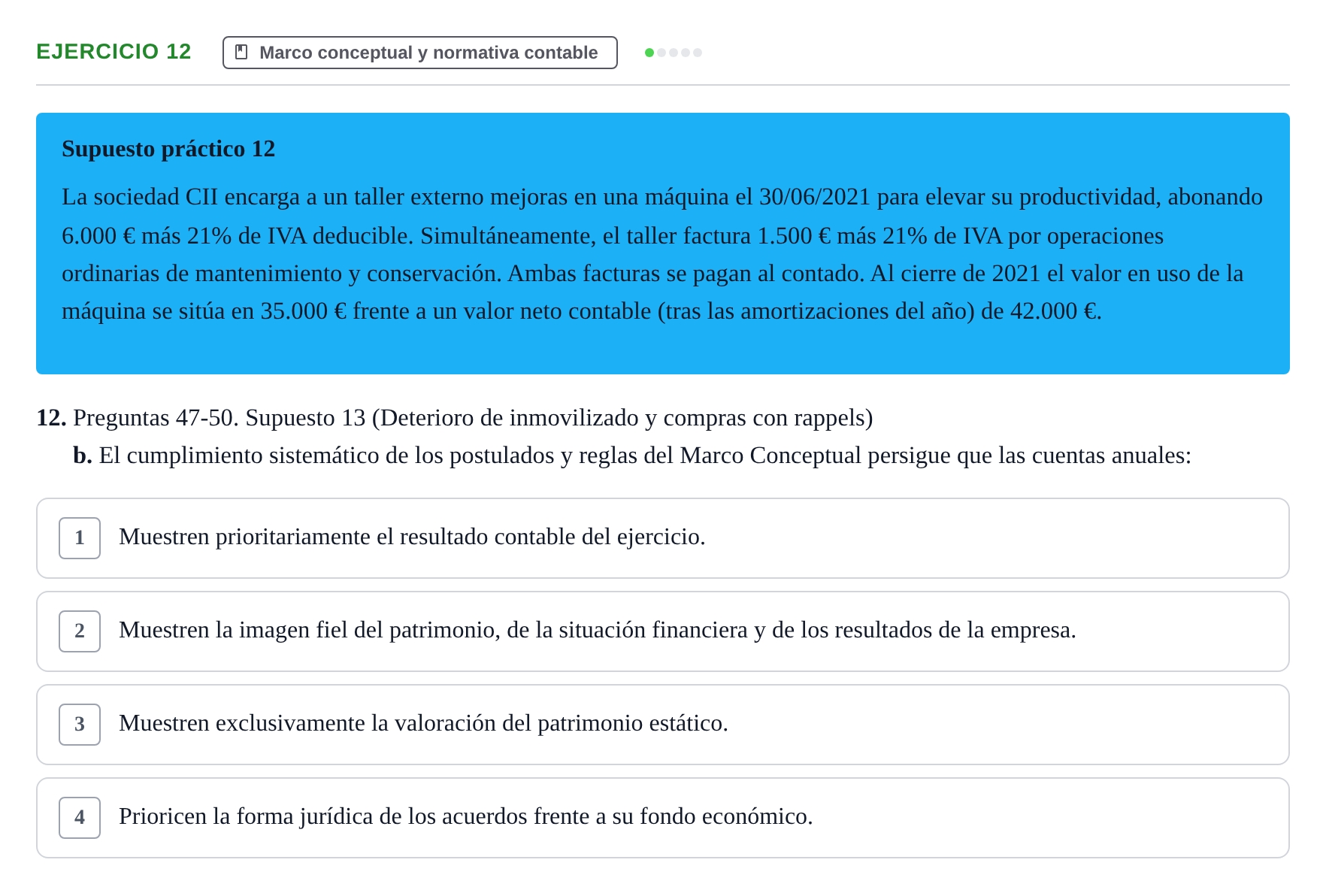Viewport: 1326px width, 896px height.
Task: Click the sub-question b statement text
Action: point(645,456)
